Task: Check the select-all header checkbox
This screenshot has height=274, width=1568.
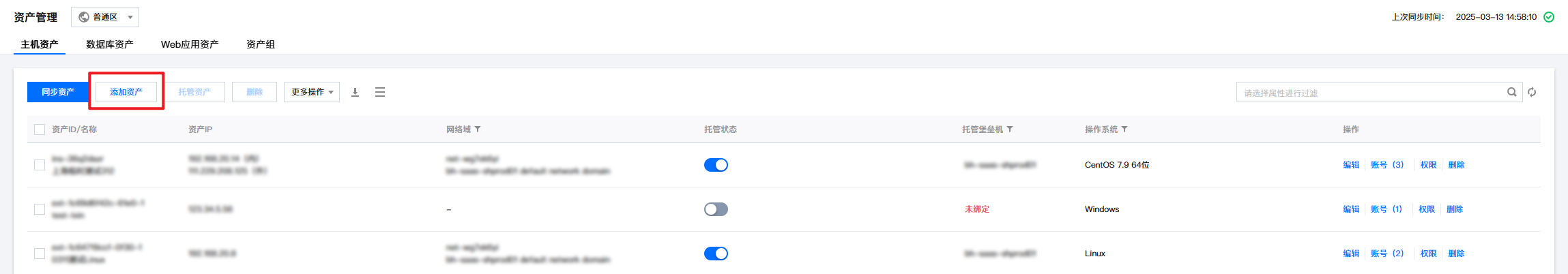Action: (40, 130)
